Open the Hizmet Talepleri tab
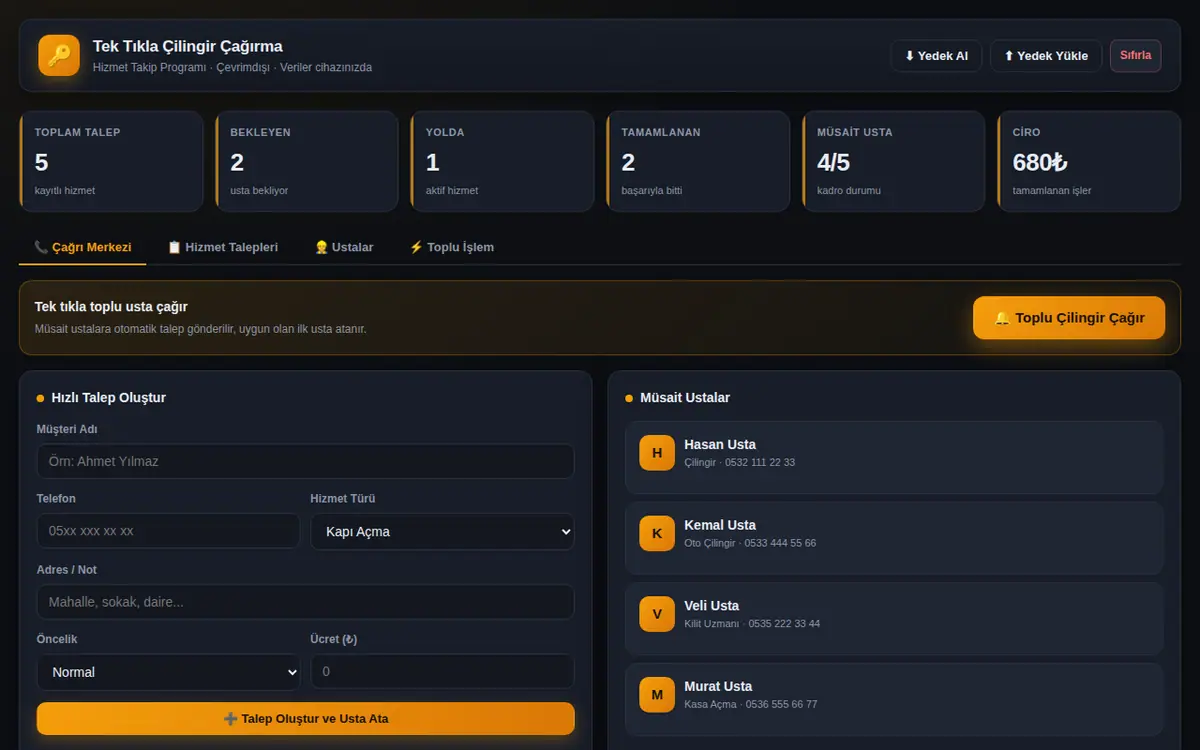Image resolution: width=1200 pixels, height=750 pixels. tap(222, 247)
